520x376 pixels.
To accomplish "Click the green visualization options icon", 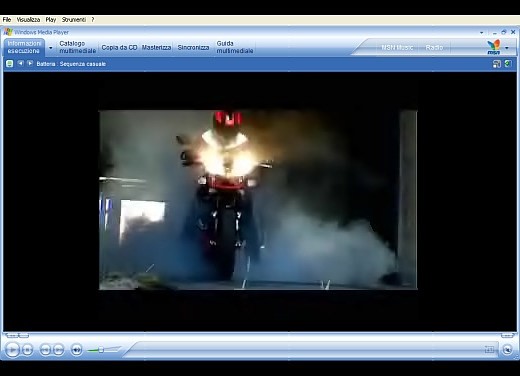I will click(10, 63).
